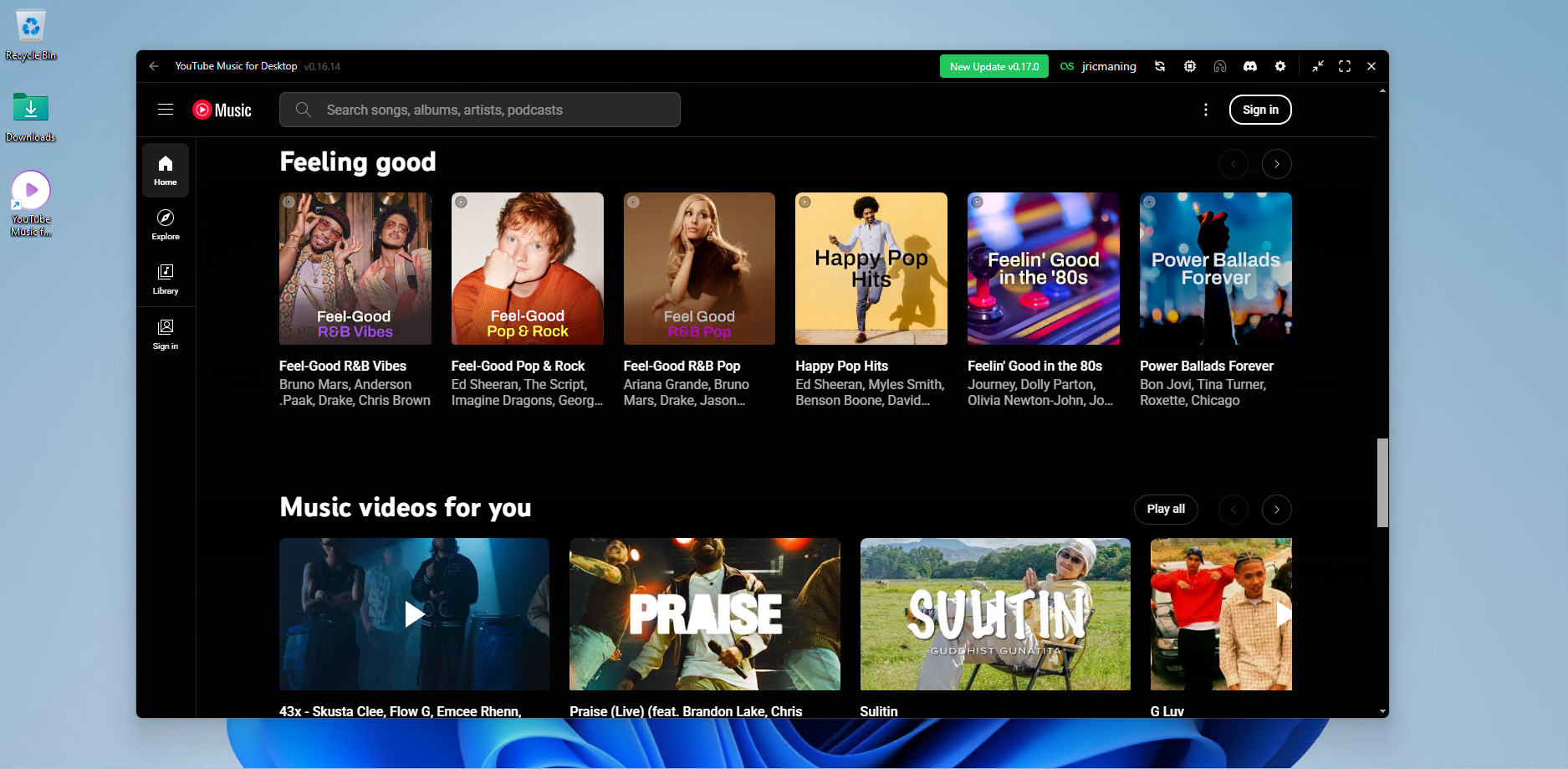Show next Music videos for you items
The width and height of the screenshot is (1568, 769).
pos(1276,510)
